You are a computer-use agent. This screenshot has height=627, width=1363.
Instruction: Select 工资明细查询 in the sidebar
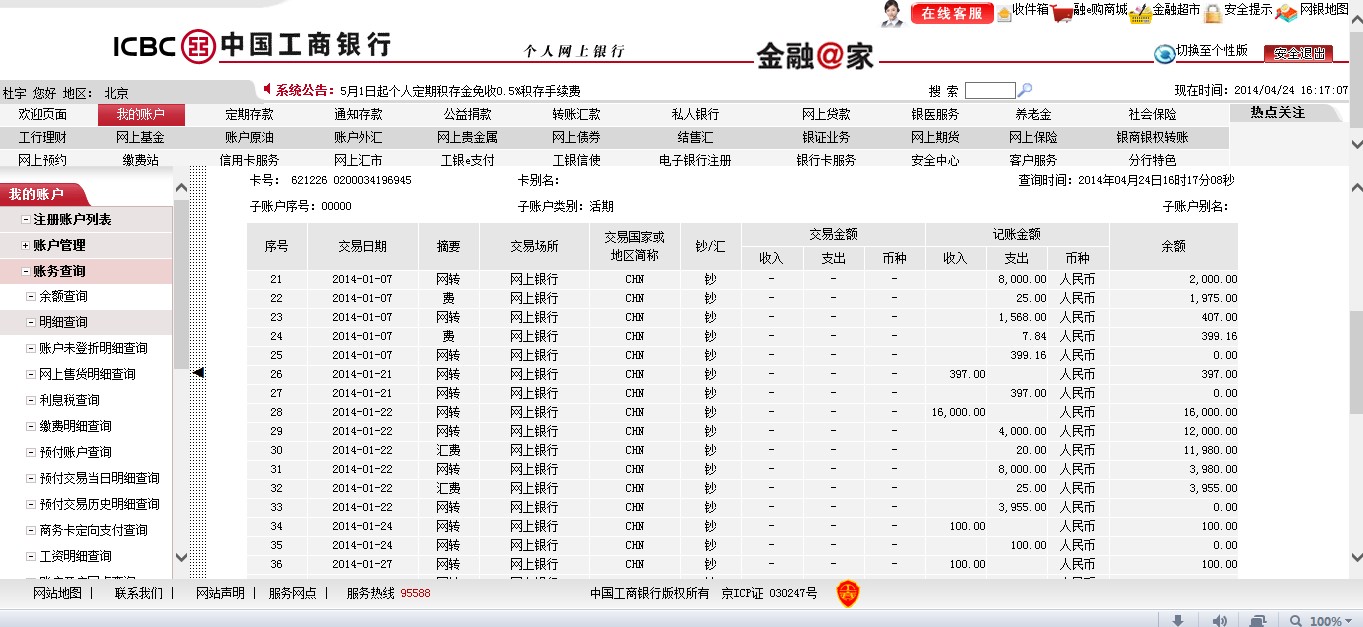75,557
